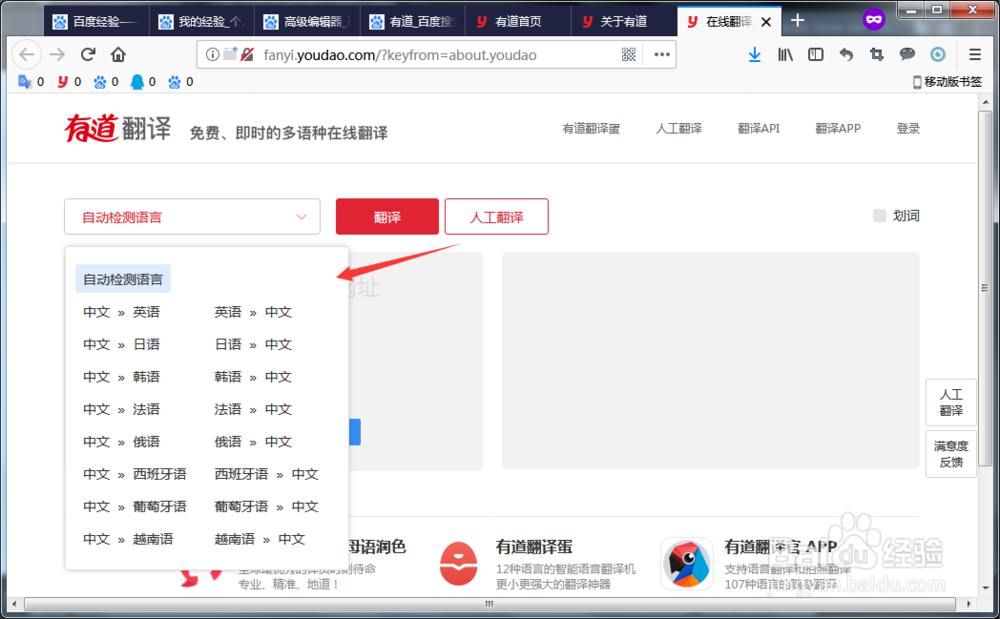Choose 中文 » 韩语 translation direction
Image resolution: width=1000 pixels, height=619 pixels.
pyautogui.click(x=121, y=377)
